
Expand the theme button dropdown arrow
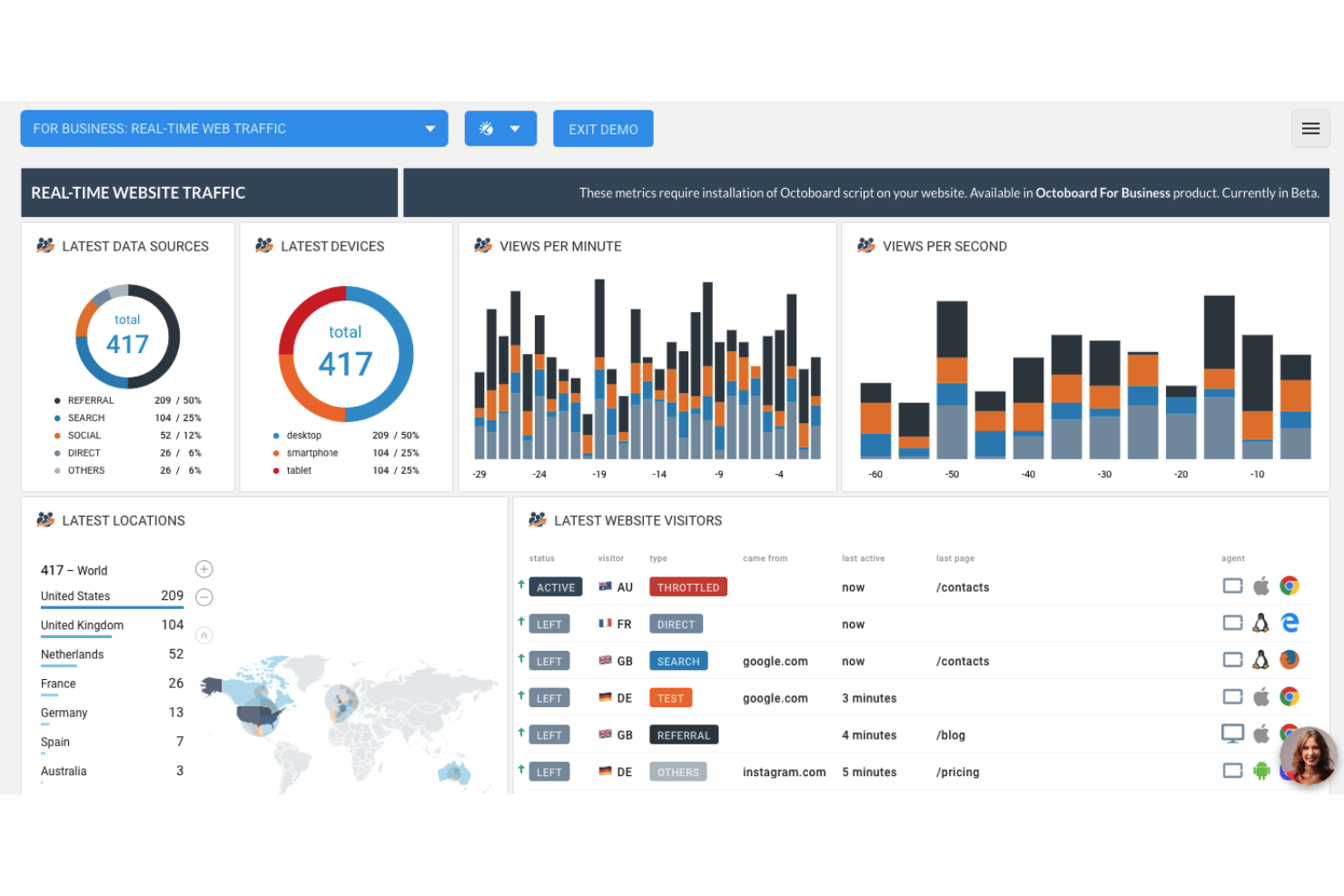[515, 128]
